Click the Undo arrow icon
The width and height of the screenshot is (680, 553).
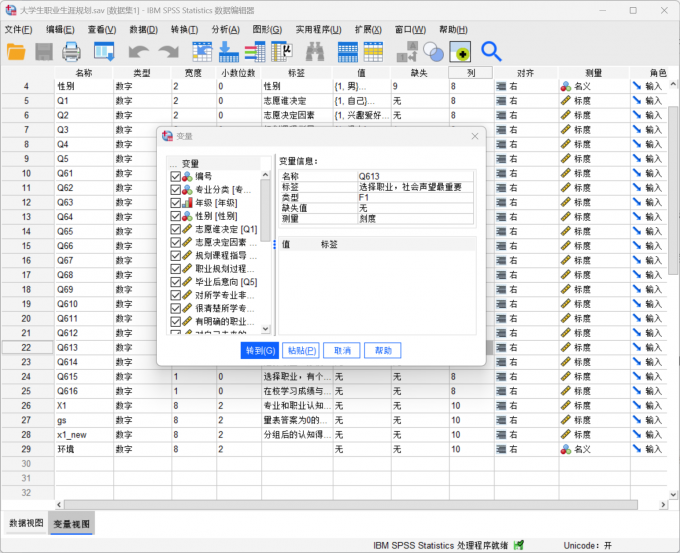click(139, 52)
